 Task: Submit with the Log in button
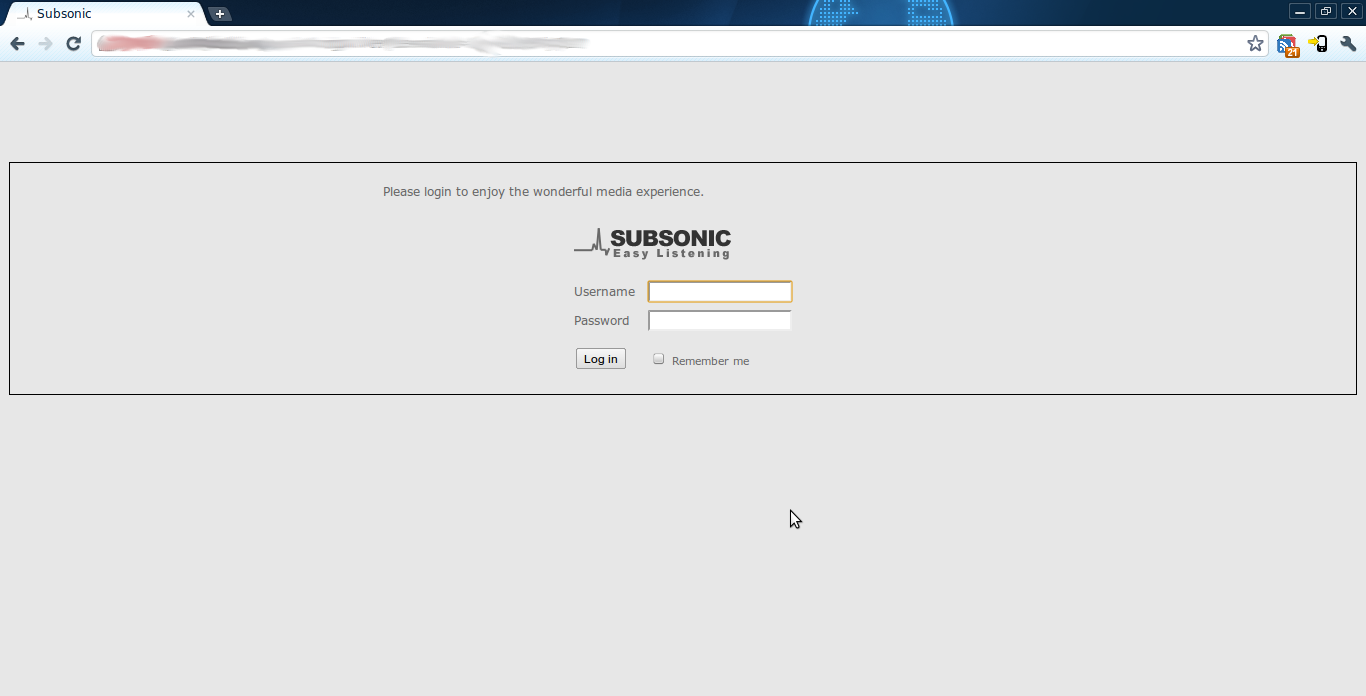[601, 359]
